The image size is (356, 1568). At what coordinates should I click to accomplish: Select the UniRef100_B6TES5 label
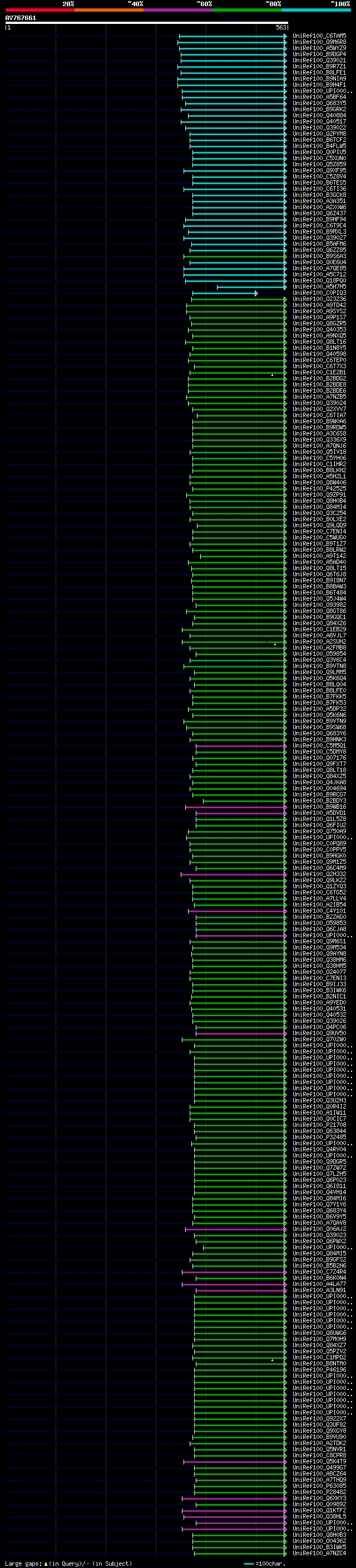pyautogui.click(x=319, y=182)
